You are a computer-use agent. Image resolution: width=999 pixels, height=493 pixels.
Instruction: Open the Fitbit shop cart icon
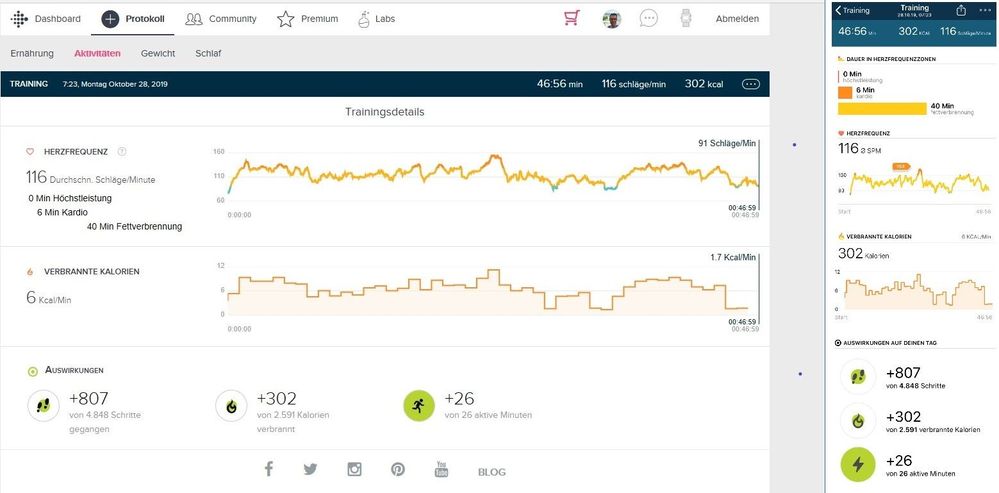[572, 18]
